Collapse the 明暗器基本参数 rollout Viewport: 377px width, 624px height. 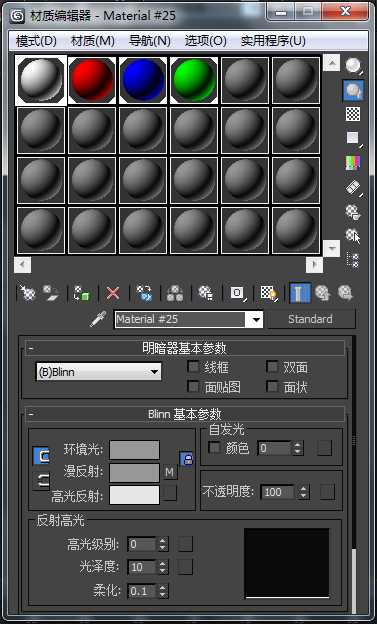(185, 348)
